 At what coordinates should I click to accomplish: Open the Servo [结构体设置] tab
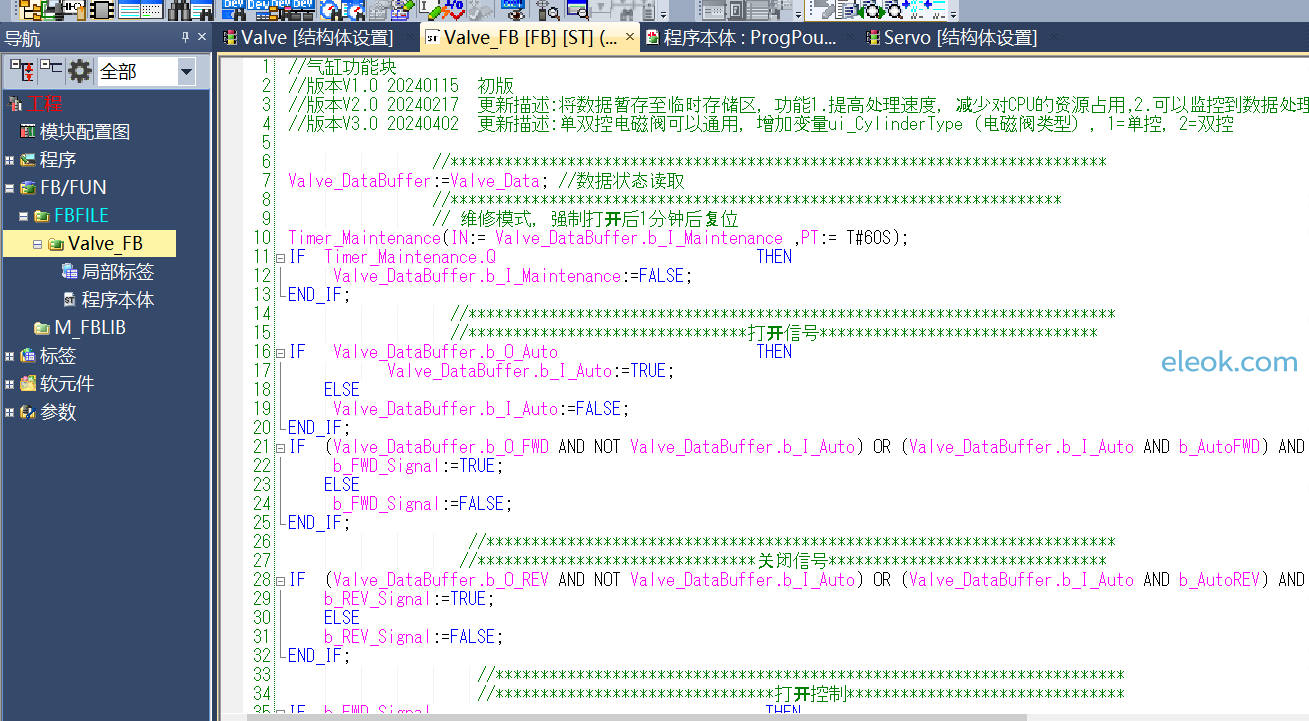[x=960, y=38]
